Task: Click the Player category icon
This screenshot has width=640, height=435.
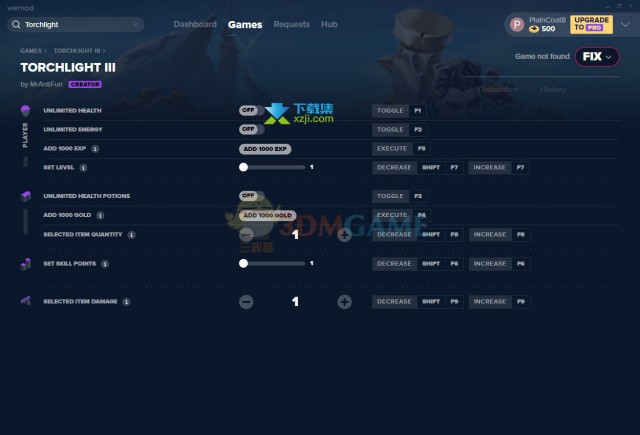Action: click(25, 111)
